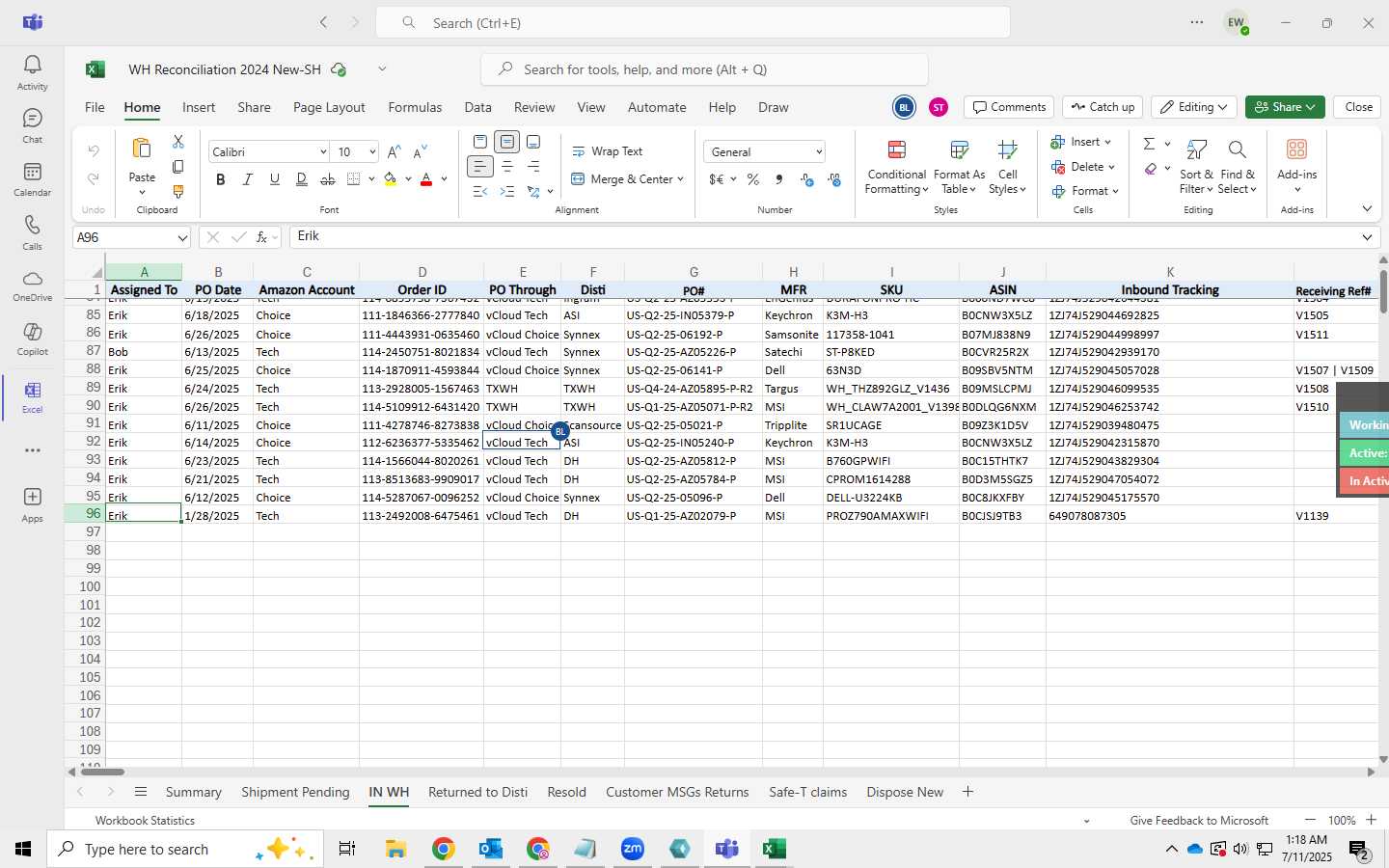Align text to the bottom of the cell

[533, 142]
